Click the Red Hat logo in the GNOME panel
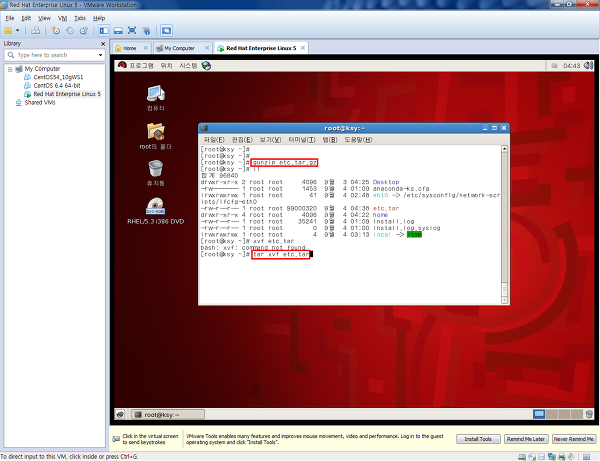 tap(122, 65)
